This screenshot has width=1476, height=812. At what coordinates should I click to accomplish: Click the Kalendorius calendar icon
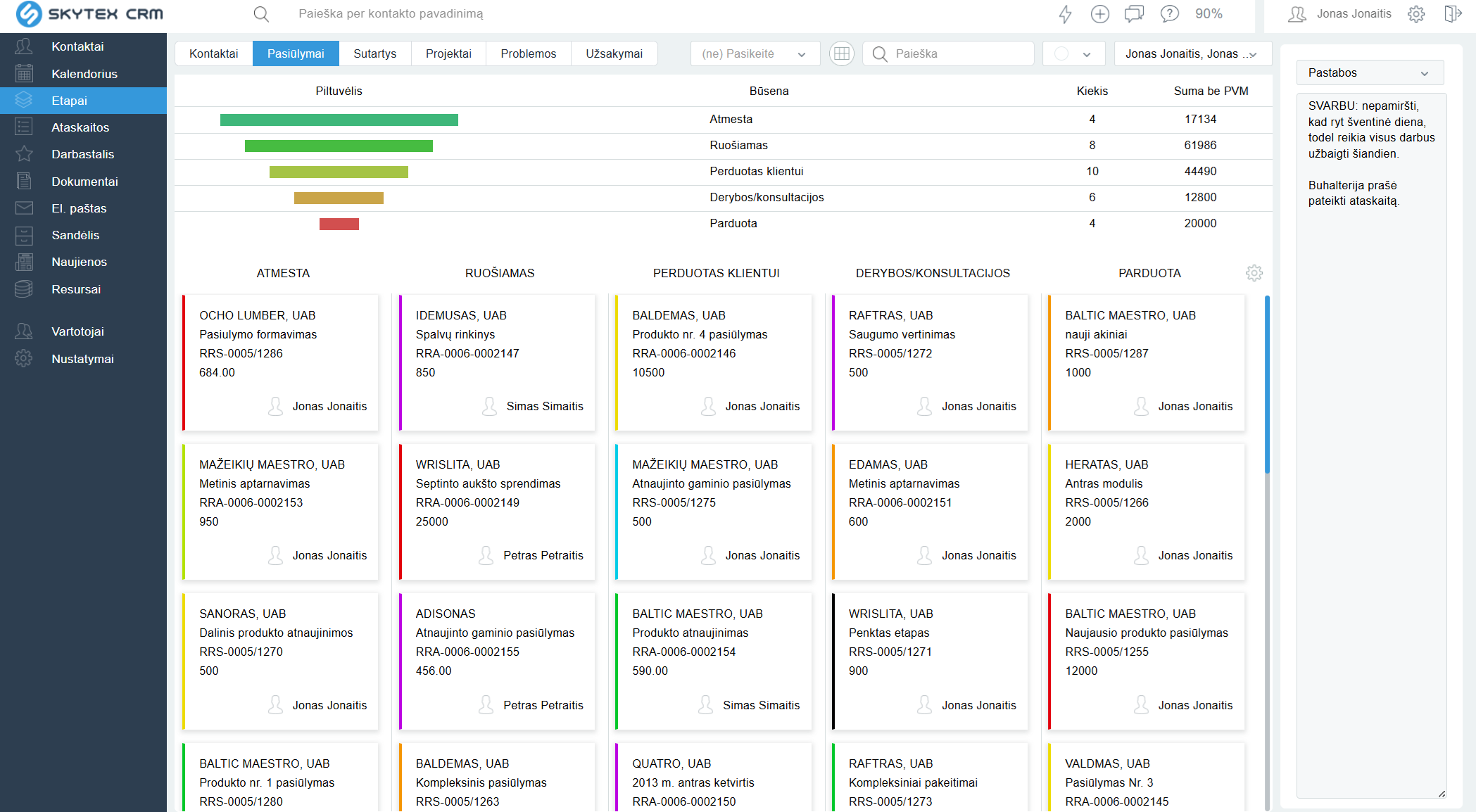24,73
